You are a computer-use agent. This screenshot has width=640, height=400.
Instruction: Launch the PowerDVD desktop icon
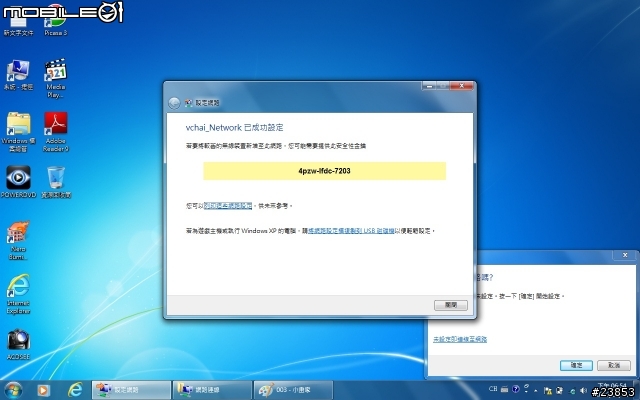18,182
